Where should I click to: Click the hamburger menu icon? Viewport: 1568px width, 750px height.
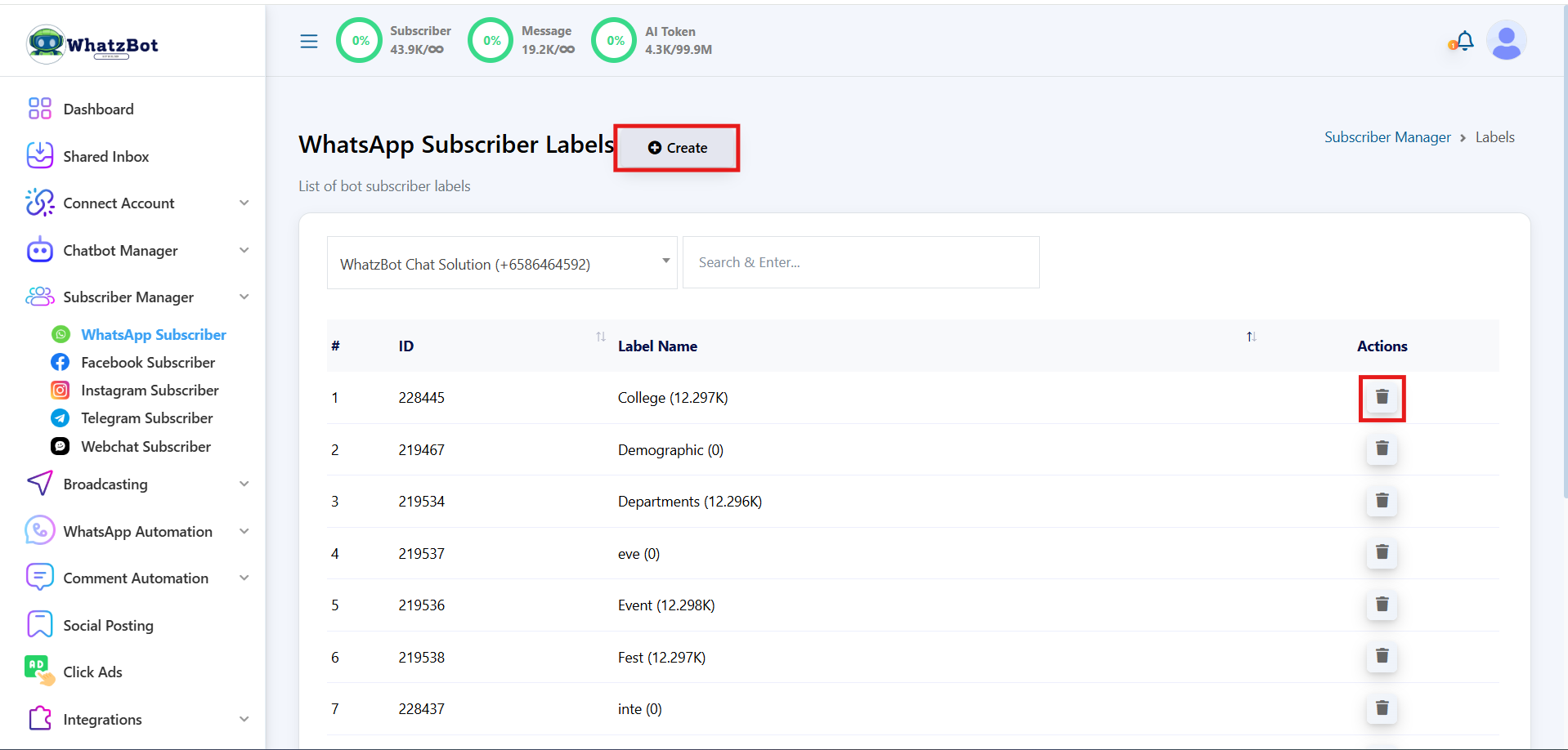tap(308, 41)
